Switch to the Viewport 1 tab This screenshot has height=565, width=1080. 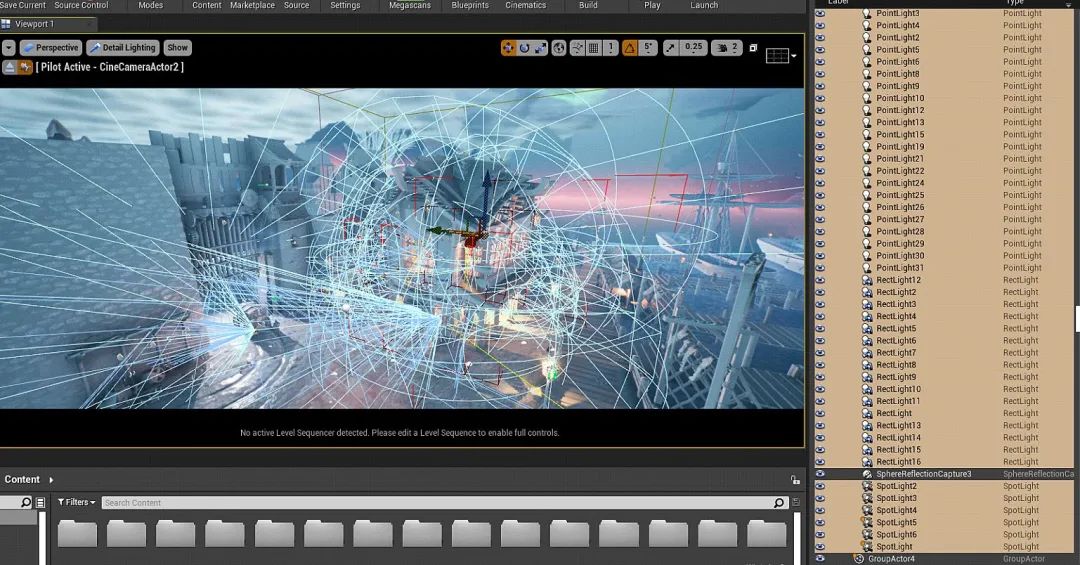click(34, 23)
